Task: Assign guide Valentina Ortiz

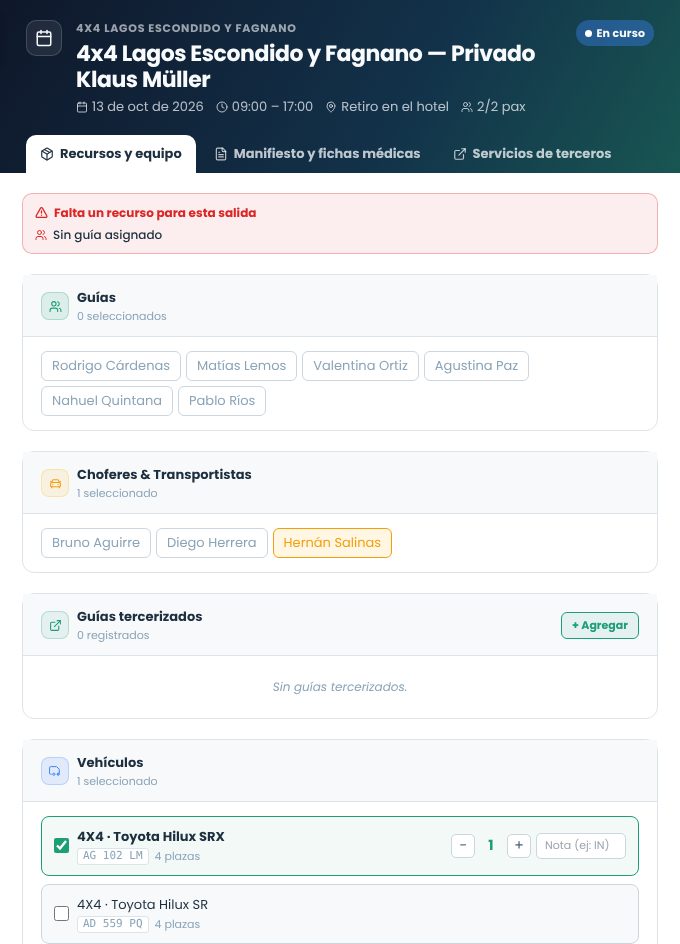Action: pos(360,366)
